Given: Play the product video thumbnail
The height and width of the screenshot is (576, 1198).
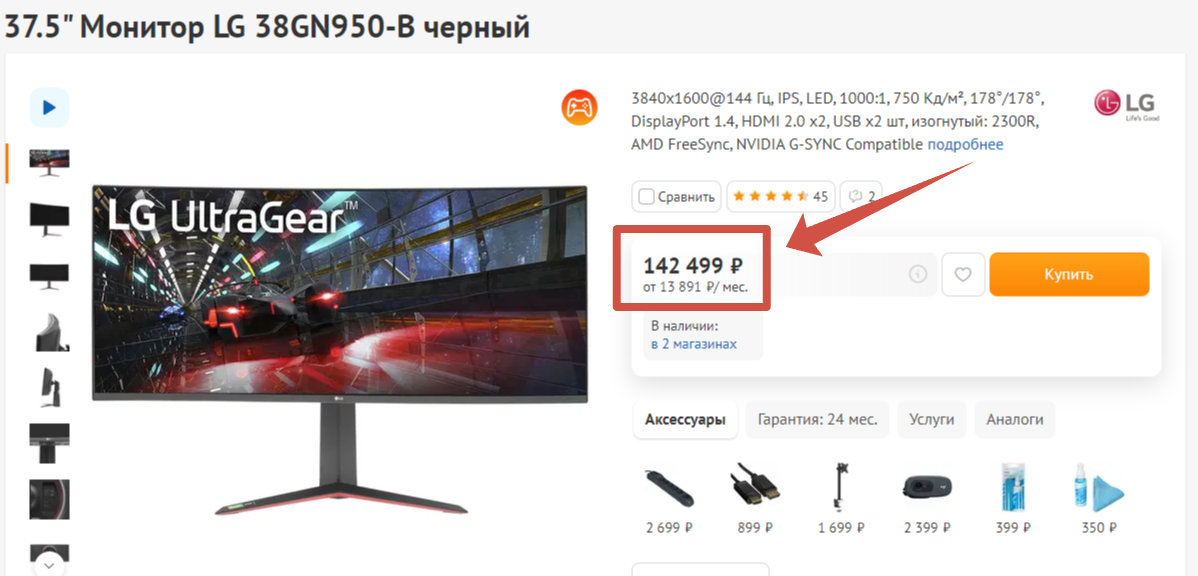Looking at the screenshot, I should tap(50, 108).
